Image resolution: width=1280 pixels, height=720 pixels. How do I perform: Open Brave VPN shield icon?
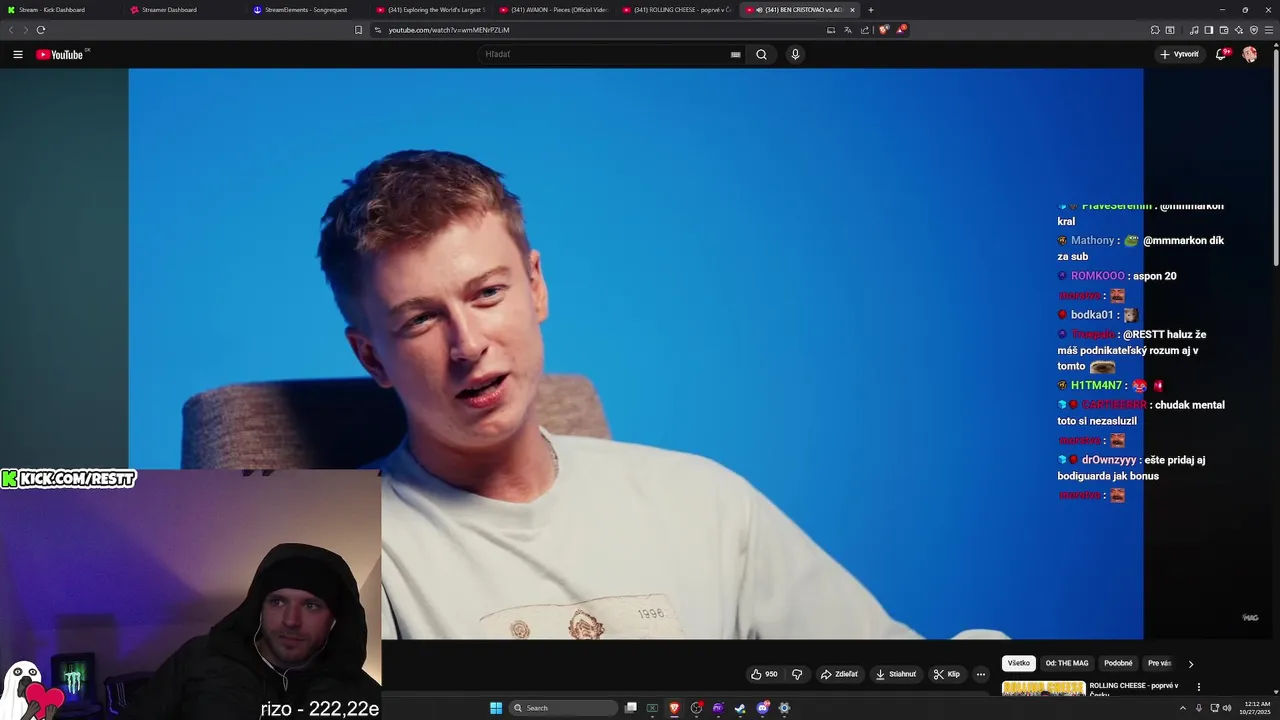click(x=1254, y=30)
